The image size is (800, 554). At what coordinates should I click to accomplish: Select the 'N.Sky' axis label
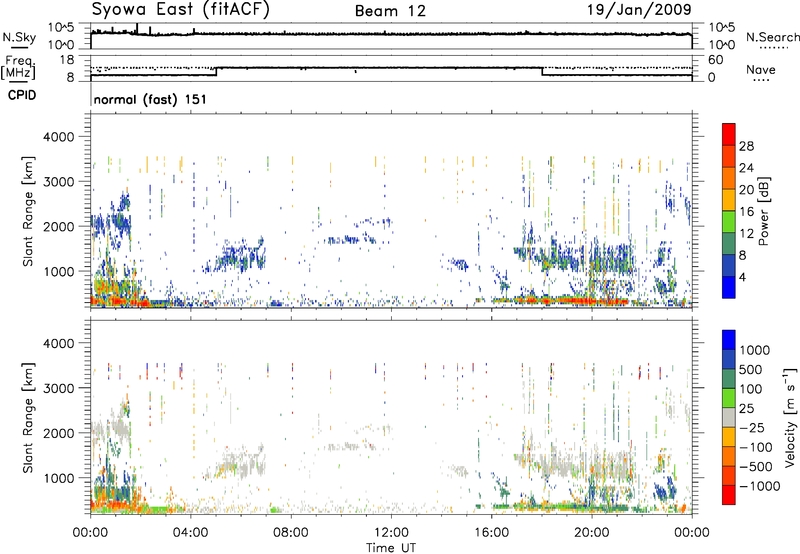tap(19, 38)
